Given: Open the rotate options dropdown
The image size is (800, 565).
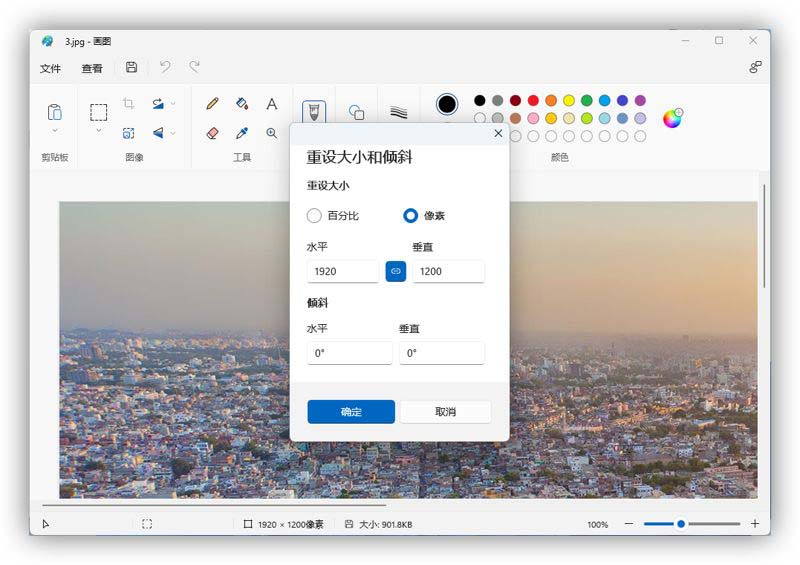Looking at the screenshot, I should (x=173, y=103).
